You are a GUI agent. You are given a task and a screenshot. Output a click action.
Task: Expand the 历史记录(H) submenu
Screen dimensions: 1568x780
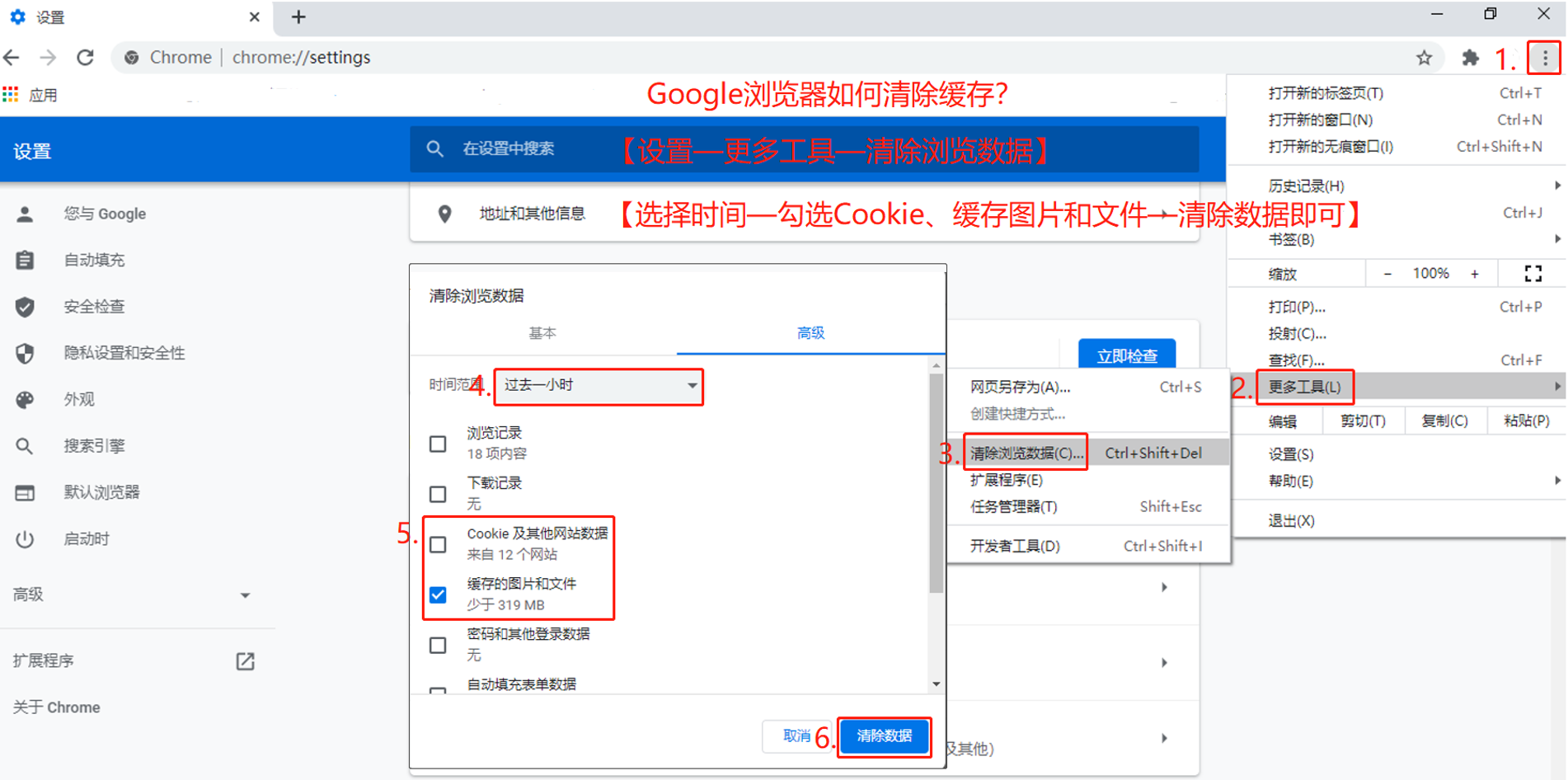[1397, 186]
